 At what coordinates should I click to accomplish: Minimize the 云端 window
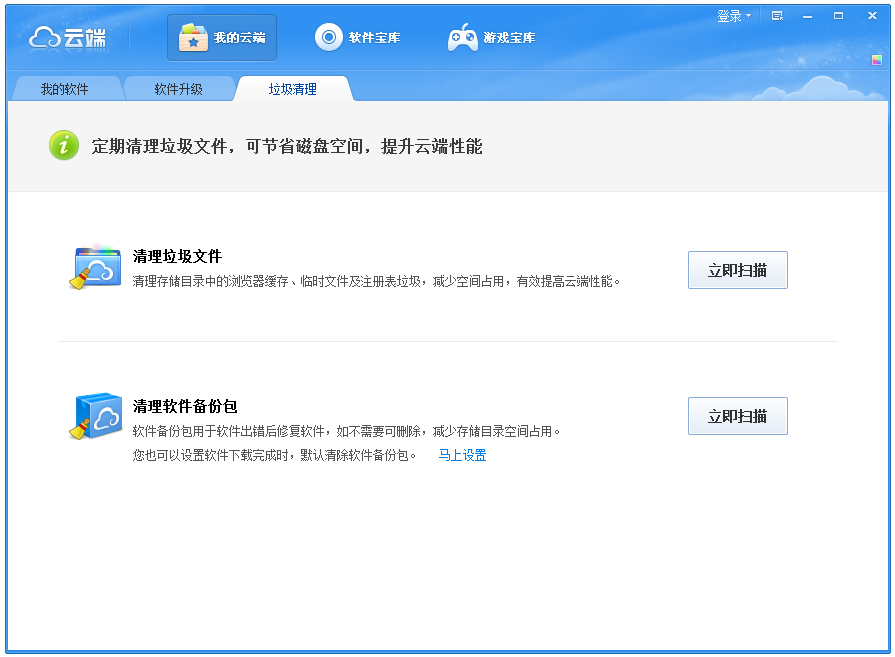click(x=807, y=16)
